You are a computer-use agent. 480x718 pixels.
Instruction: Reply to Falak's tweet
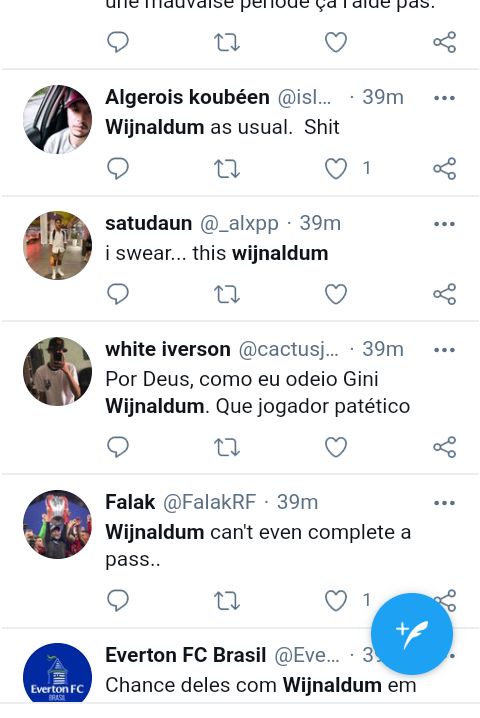(118, 600)
